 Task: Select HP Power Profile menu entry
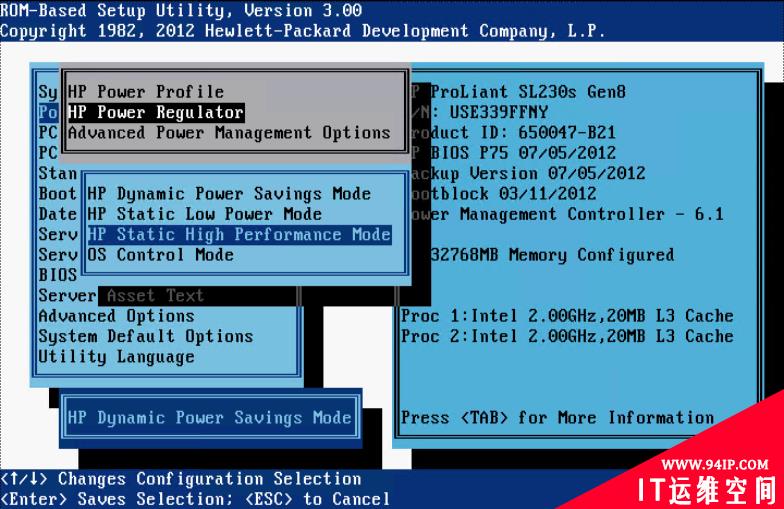[146, 92]
